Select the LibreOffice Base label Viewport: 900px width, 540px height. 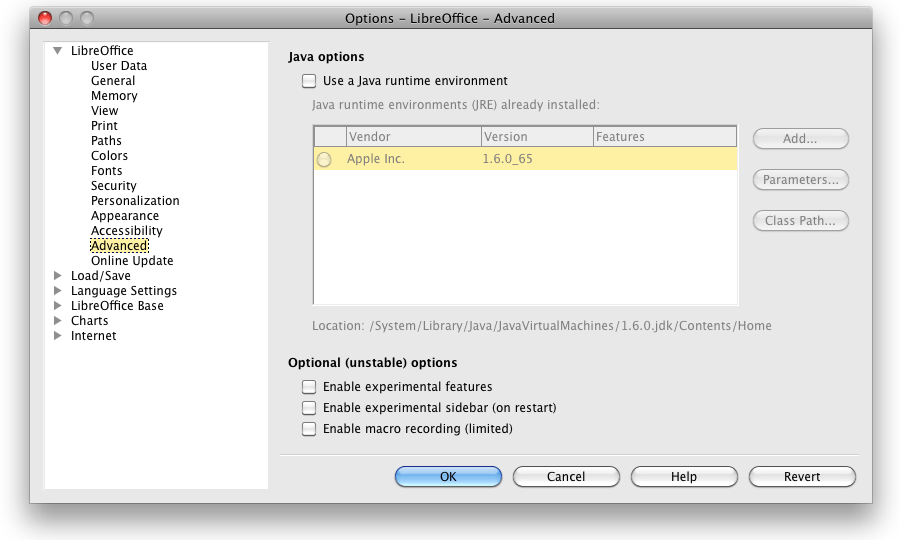(117, 305)
